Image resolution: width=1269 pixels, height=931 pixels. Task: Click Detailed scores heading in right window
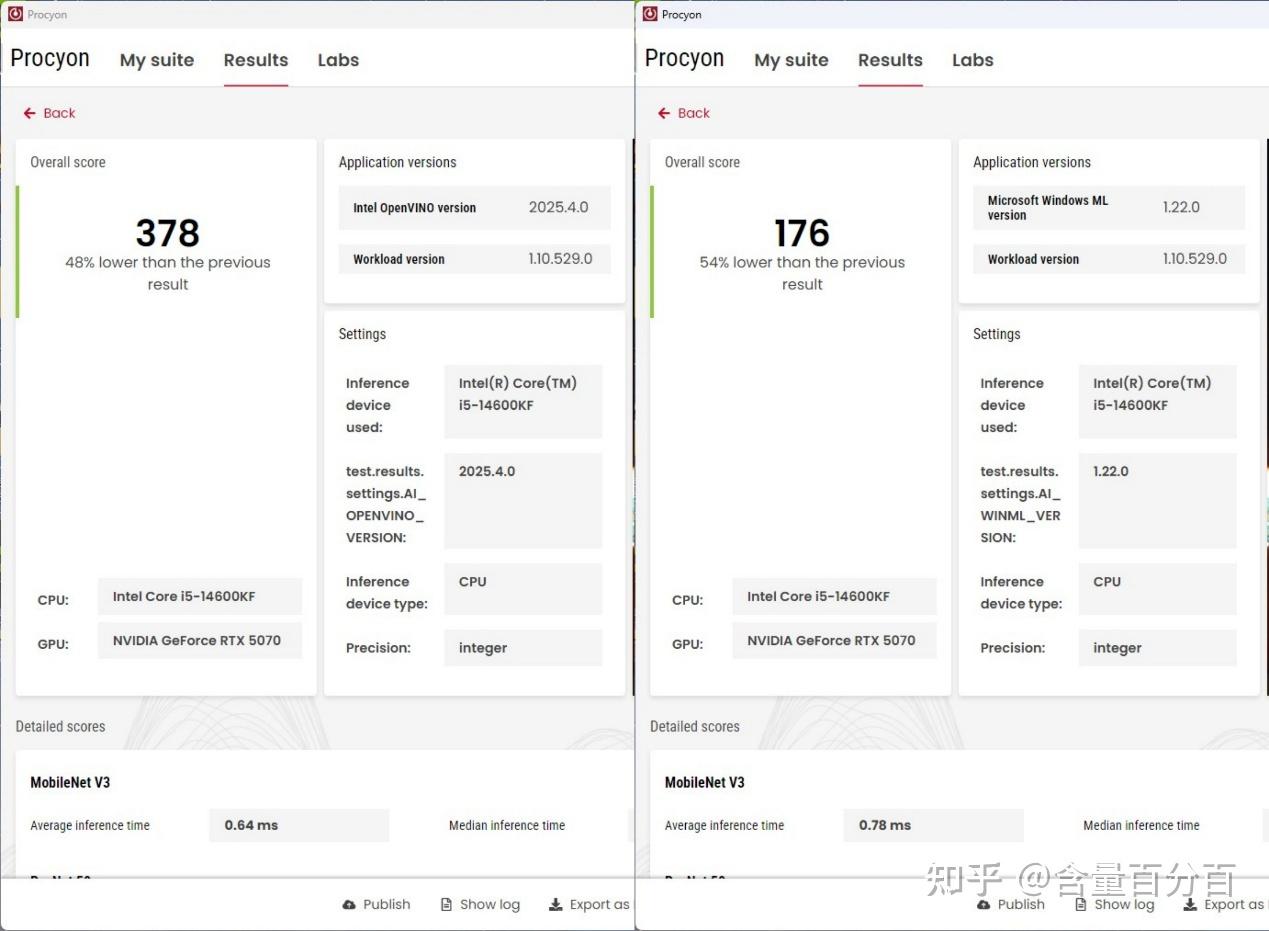694,727
